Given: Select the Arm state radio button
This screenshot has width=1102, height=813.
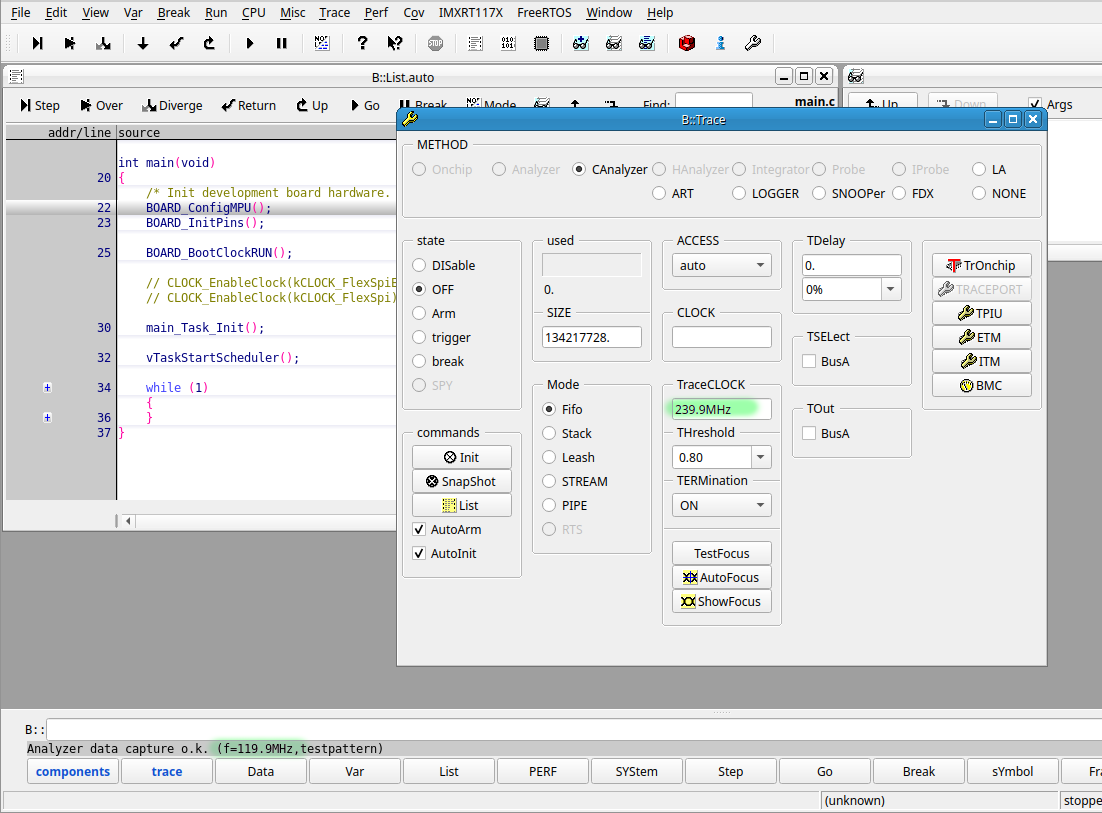Looking at the screenshot, I should click(419, 313).
